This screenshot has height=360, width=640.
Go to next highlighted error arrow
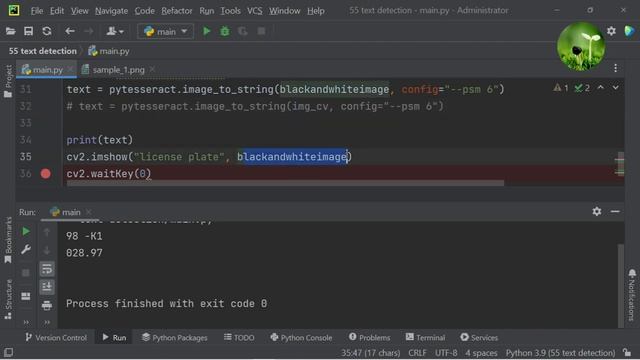[615, 88]
